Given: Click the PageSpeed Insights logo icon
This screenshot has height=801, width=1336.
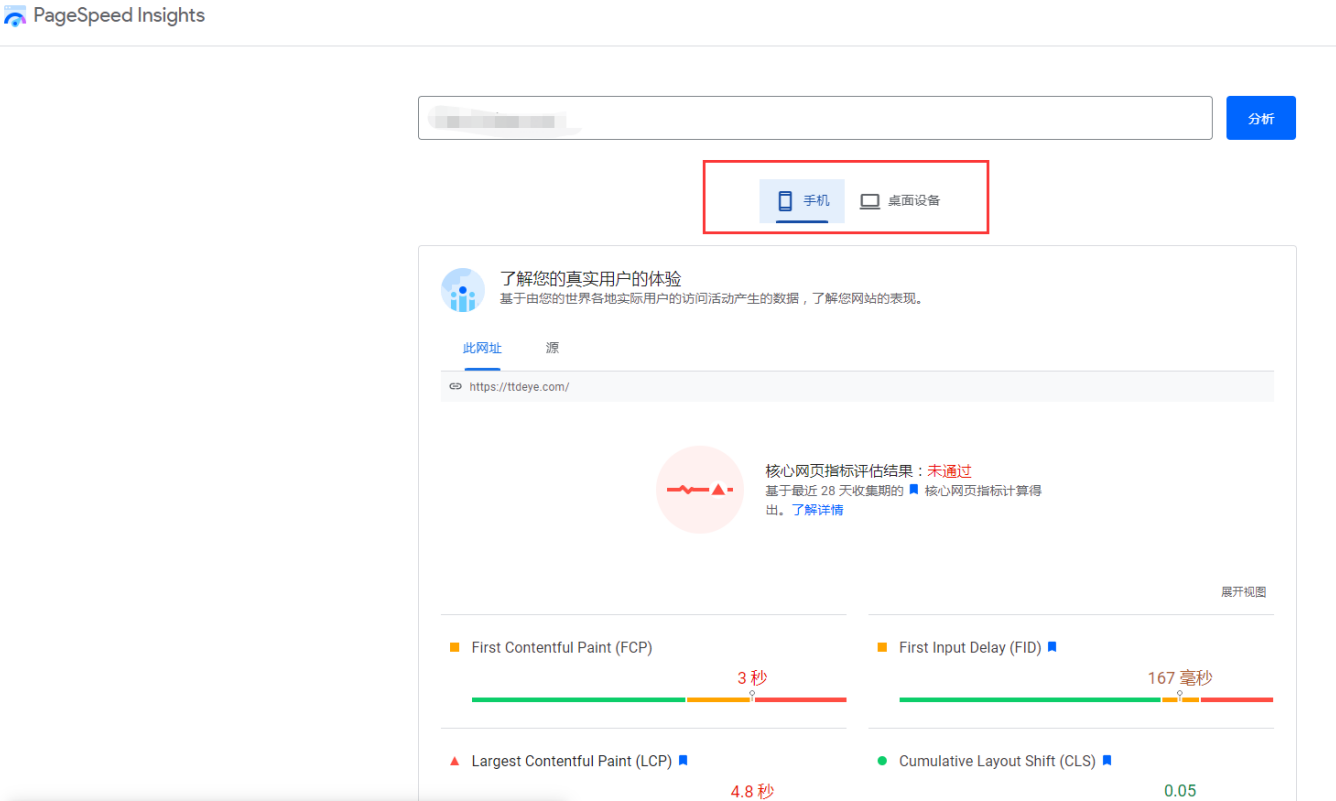Looking at the screenshot, I should [x=15, y=15].
